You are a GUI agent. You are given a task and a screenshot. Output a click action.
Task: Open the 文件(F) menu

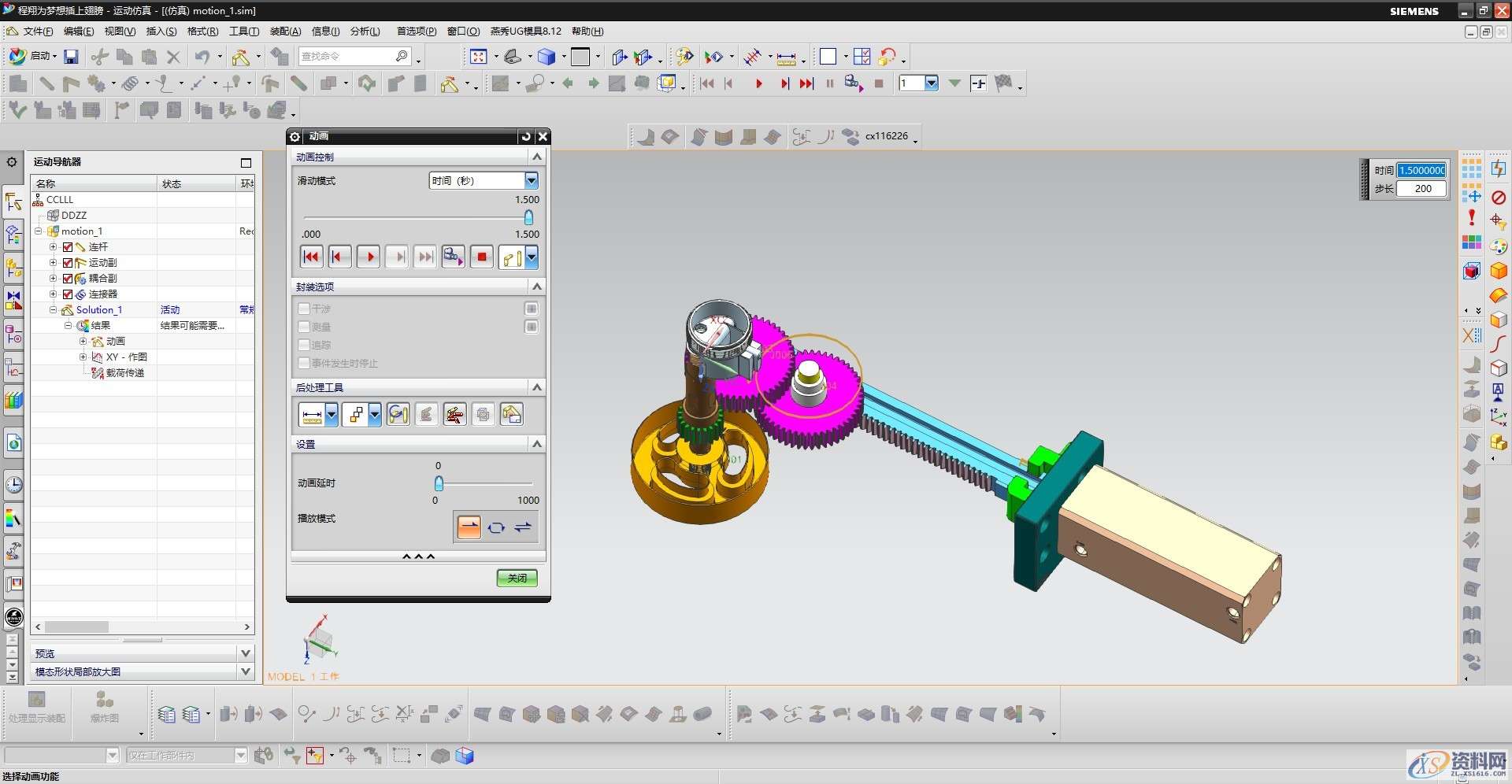pyautogui.click(x=37, y=31)
